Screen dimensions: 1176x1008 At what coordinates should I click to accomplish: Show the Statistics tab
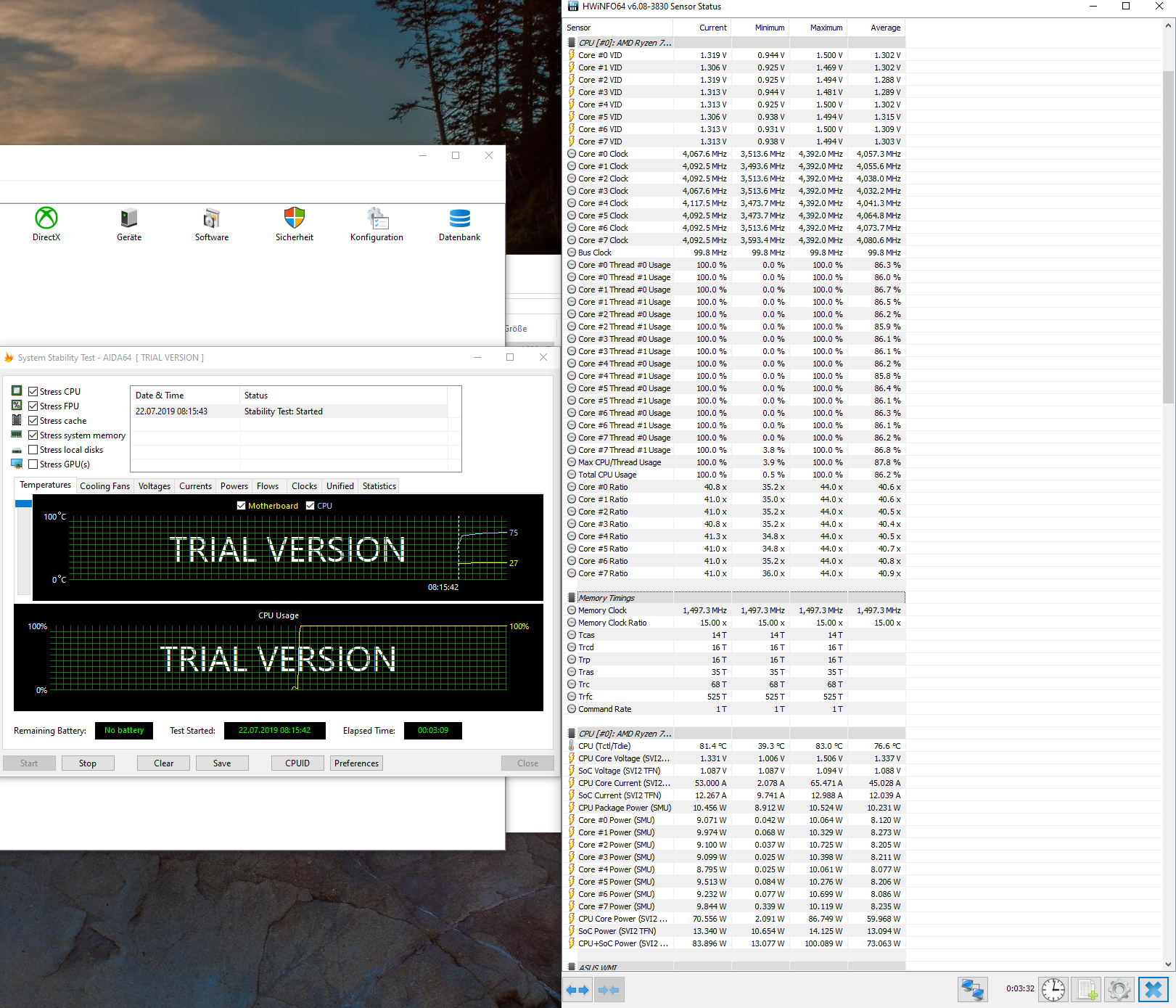coord(379,486)
